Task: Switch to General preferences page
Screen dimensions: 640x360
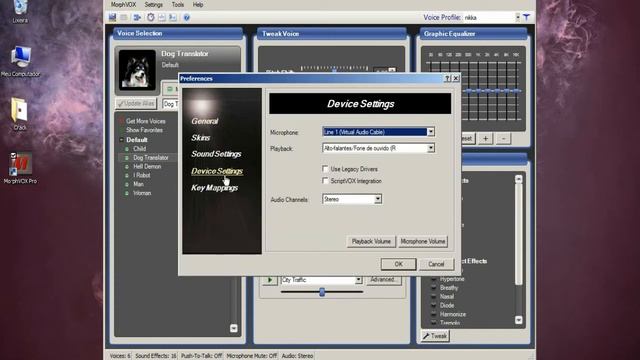Action: tap(205, 121)
